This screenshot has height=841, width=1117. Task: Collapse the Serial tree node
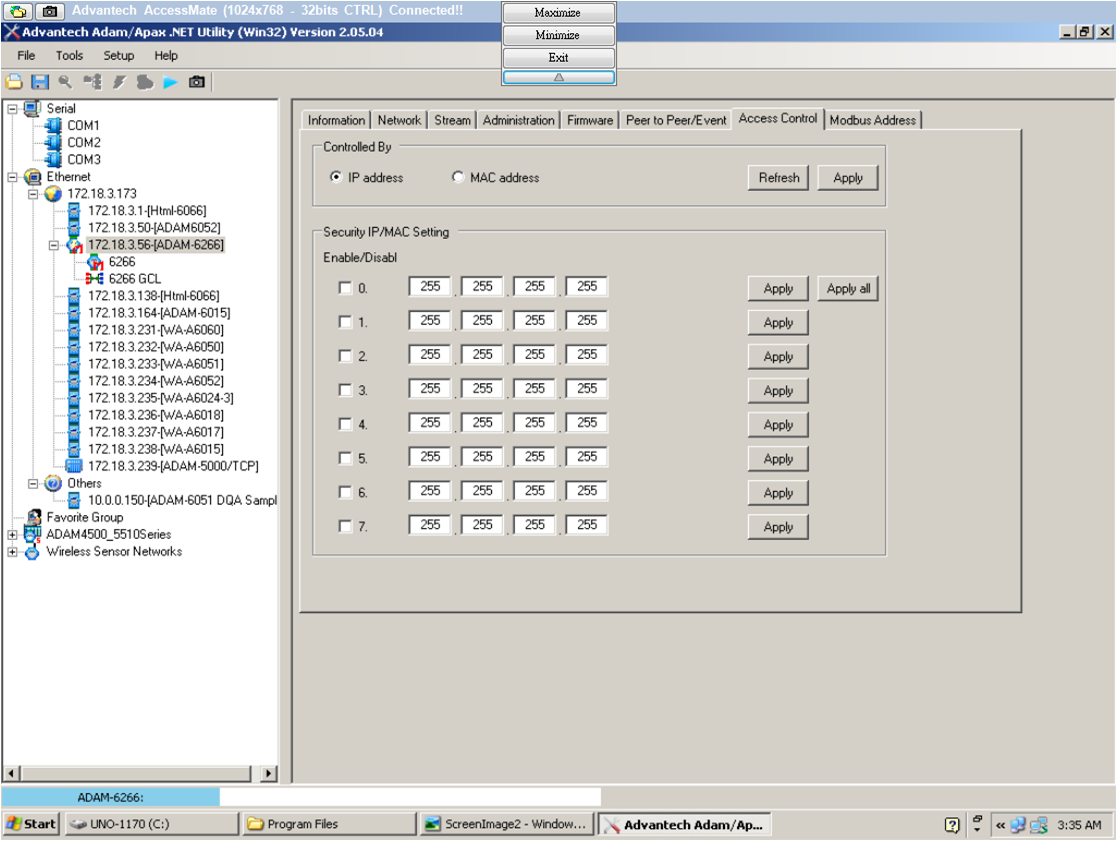coord(12,109)
